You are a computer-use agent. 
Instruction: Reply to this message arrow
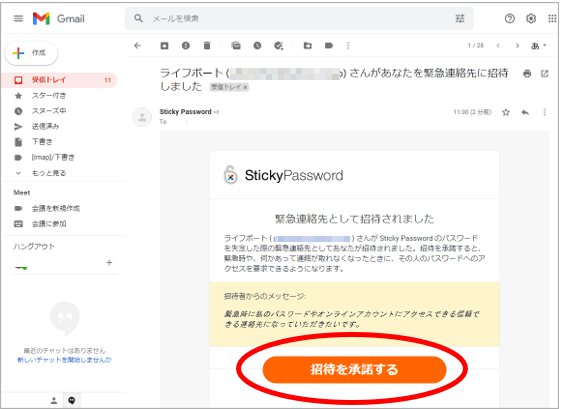pyautogui.click(x=525, y=112)
